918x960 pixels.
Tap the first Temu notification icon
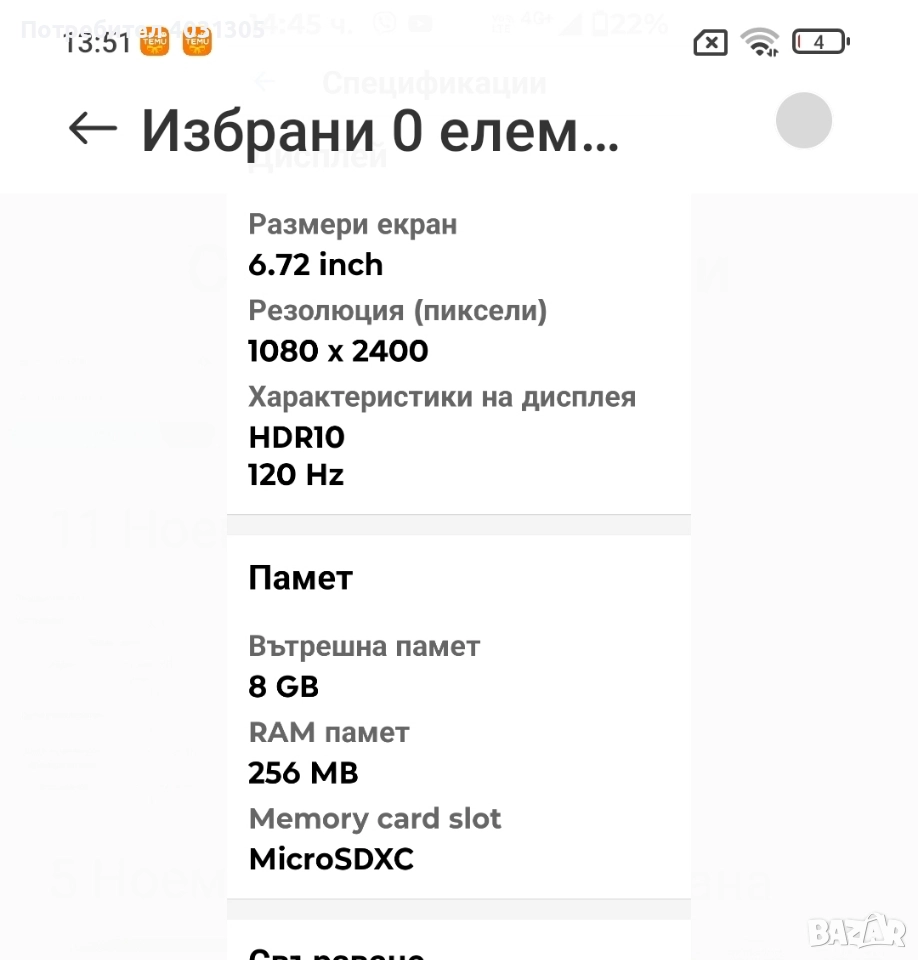click(155, 42)
